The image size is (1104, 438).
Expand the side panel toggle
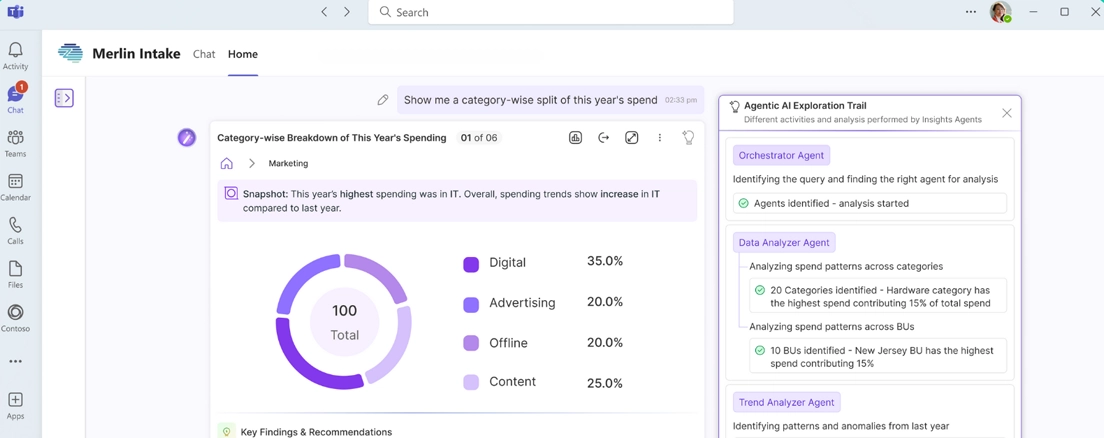64,98
